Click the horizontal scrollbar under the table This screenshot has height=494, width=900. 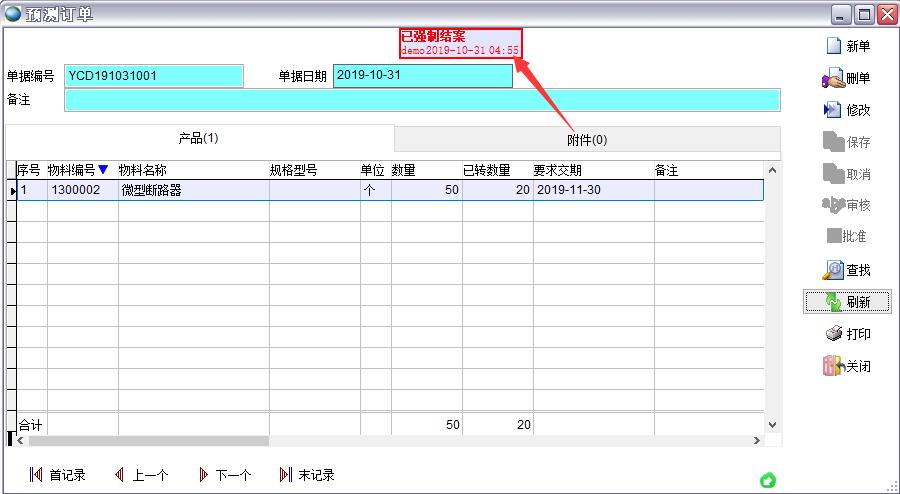150,440
